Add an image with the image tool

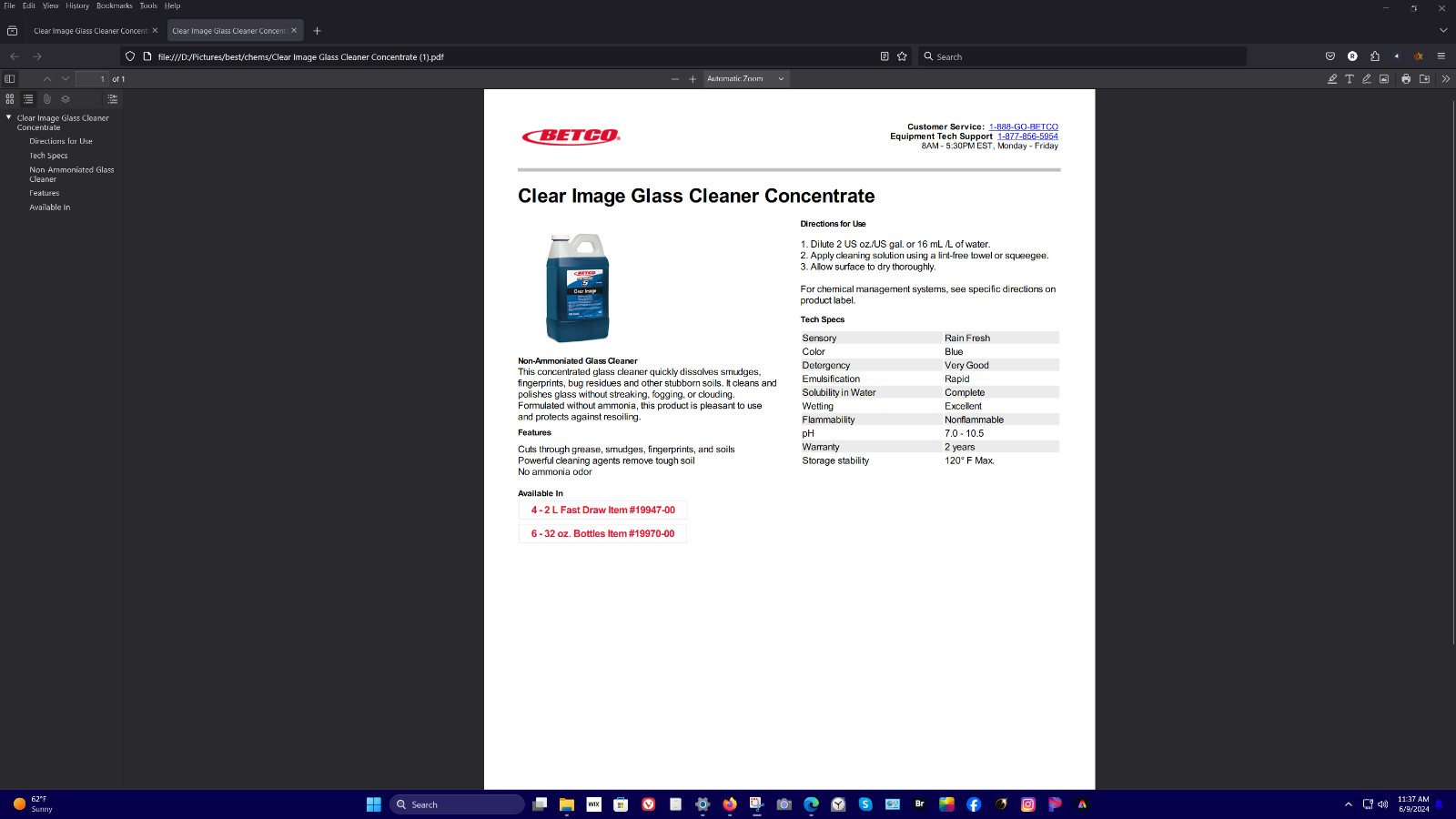pos(1384,79)
